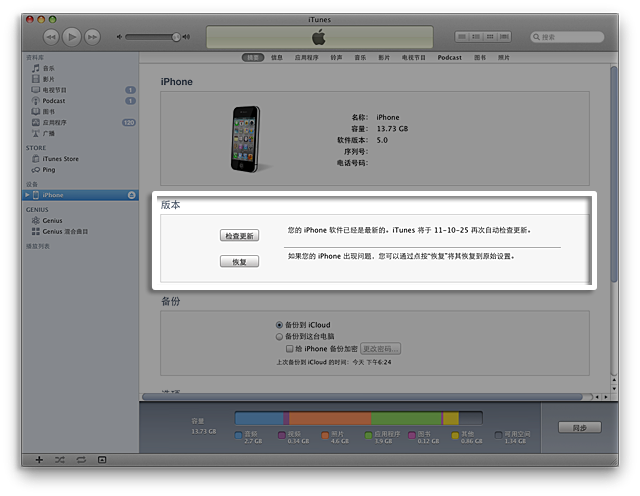This screenshot has height=496, width=640.
Task: Select the 备份到 iCloud radio button
Action: click(280, 326)
